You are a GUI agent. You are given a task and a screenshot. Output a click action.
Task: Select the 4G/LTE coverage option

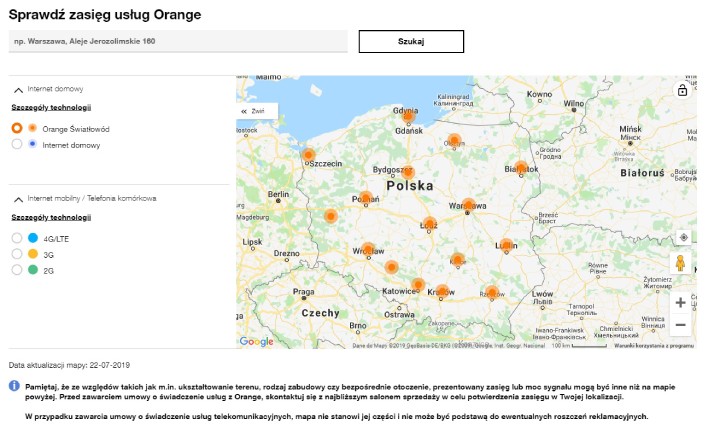point(17,238)
